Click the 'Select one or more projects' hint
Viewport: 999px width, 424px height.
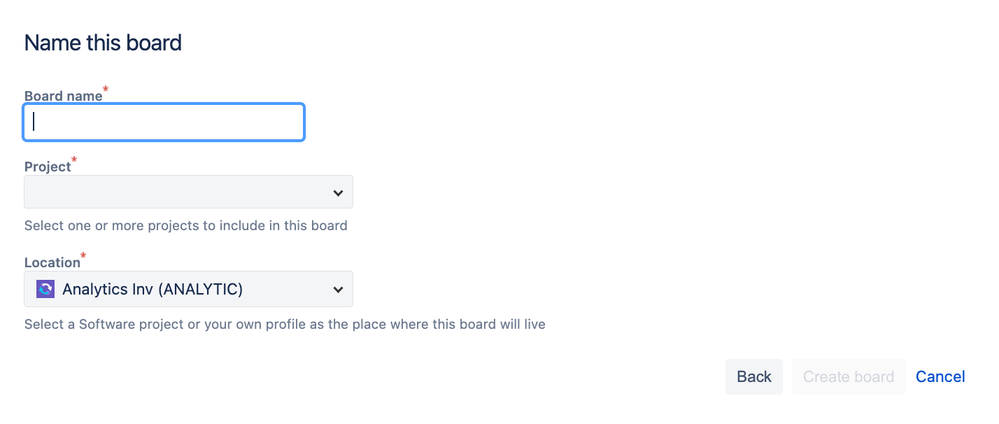point(185,225)
